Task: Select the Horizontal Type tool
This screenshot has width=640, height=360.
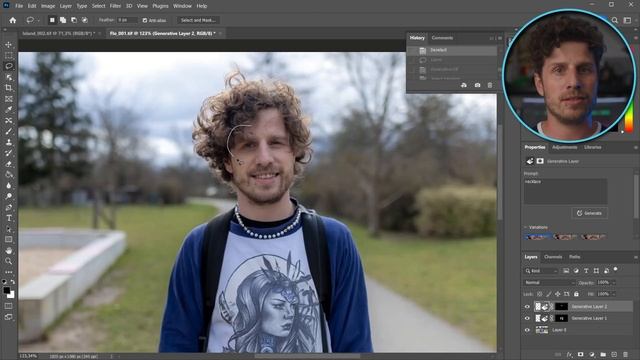Action: coord(9,218)
